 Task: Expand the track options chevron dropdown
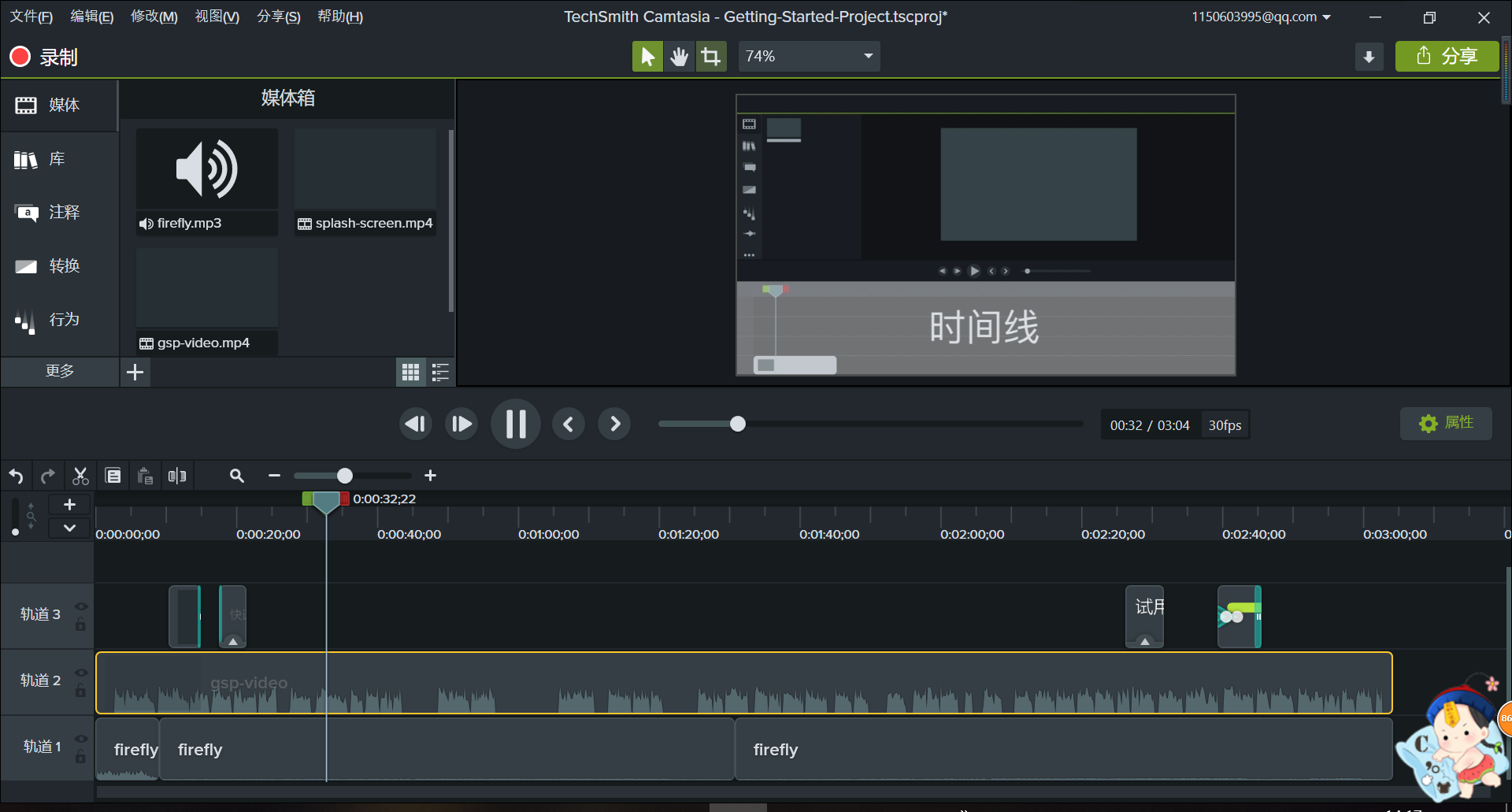click(69, 528)
